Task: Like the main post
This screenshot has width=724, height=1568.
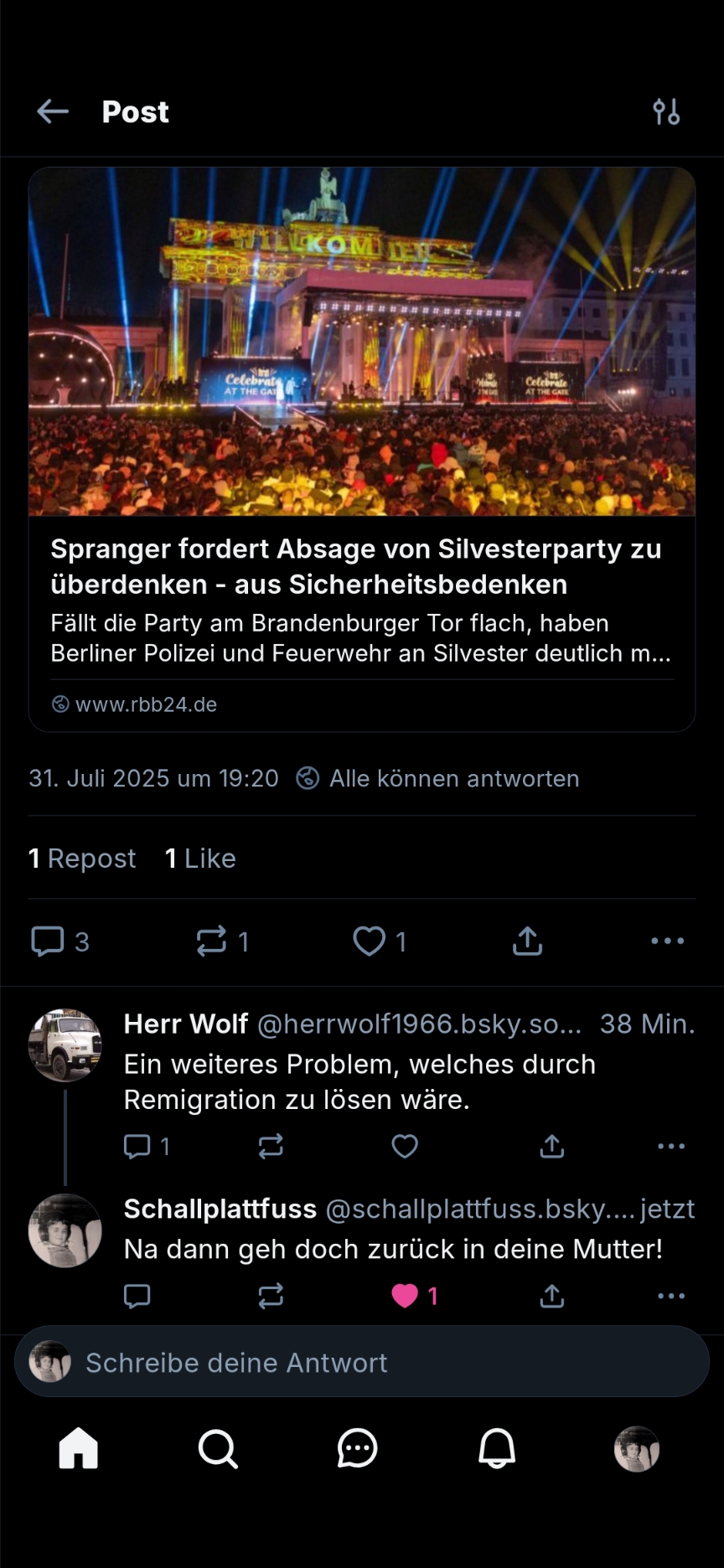Action: coord(370,941)
